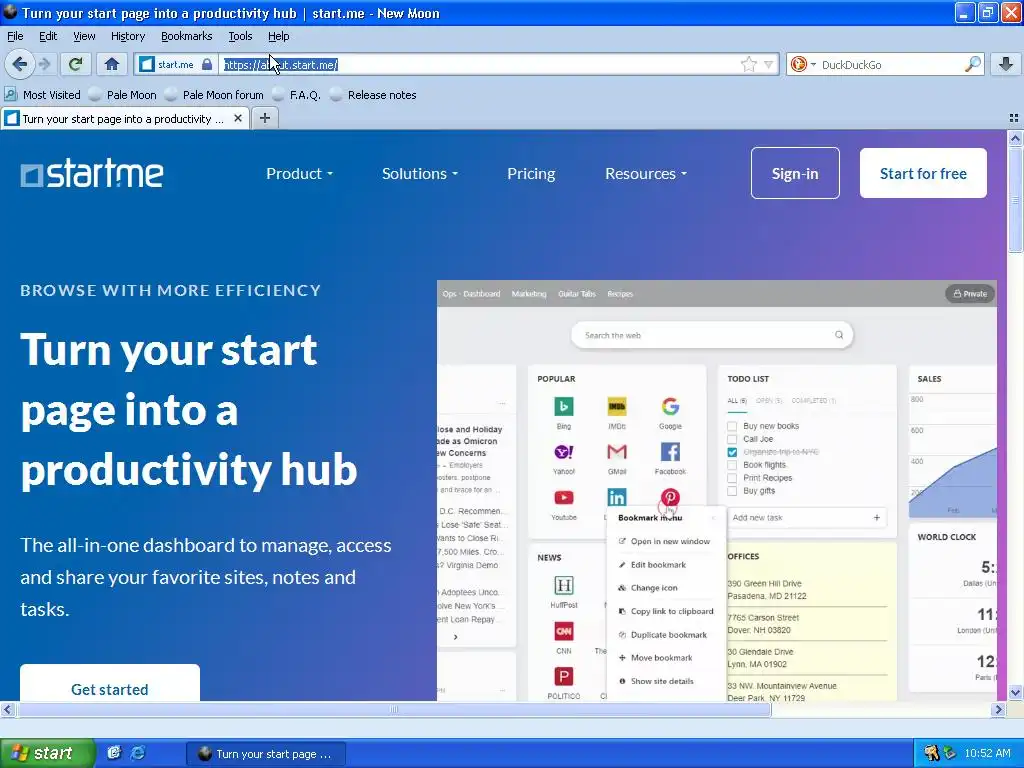This screenshot has width=1024, height=768.
Task: Click the horizontal scroll right arrow
Action: point(998,709)
